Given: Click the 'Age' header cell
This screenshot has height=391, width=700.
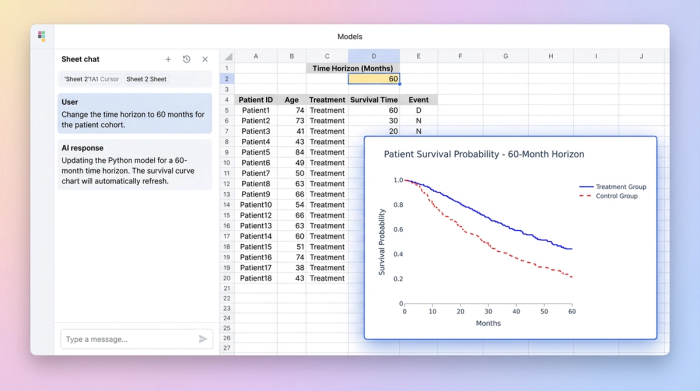Looking at the screenshot, I should pyautogui.click(x=292, y=100).
